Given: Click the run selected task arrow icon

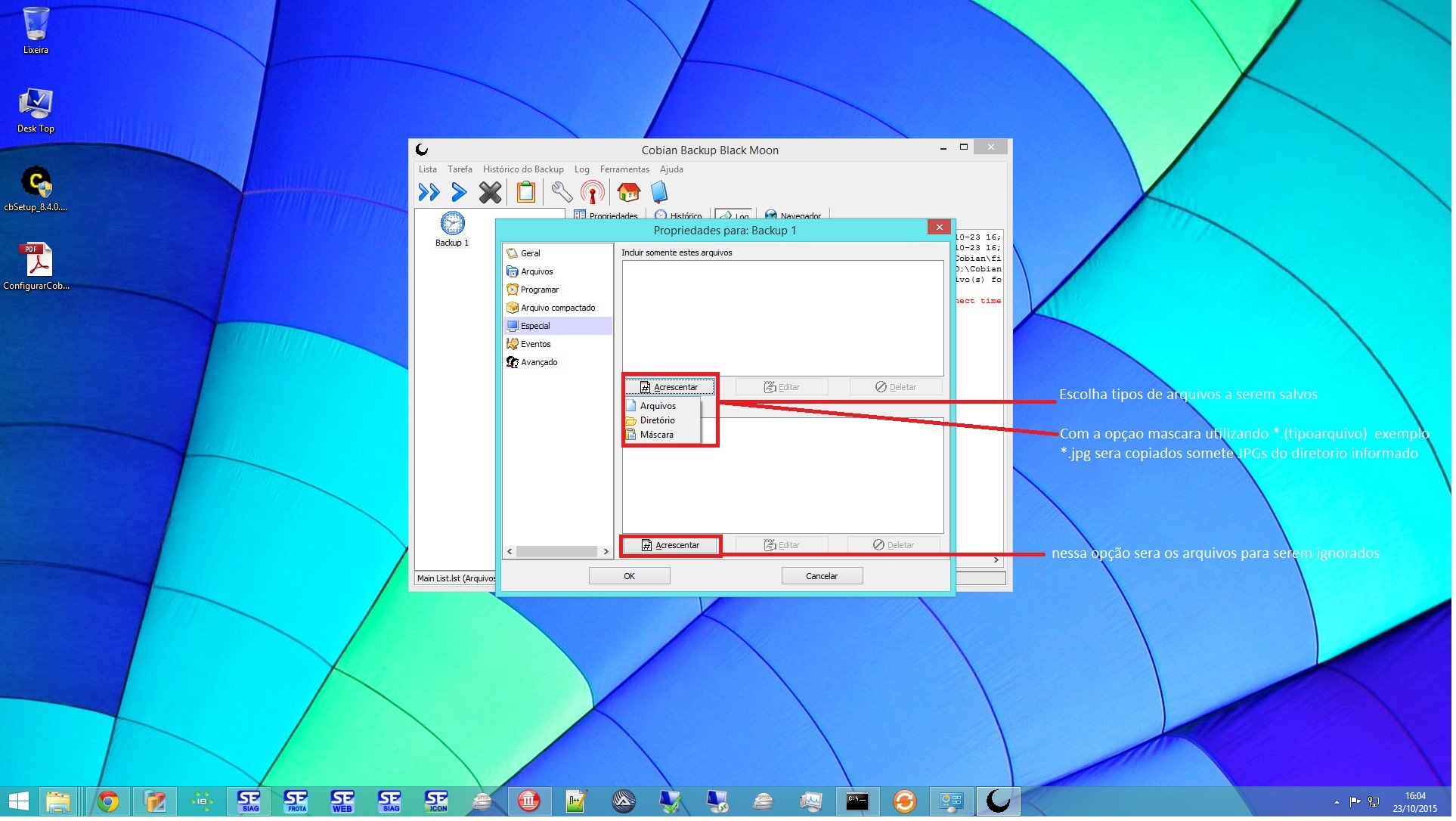Looking at the screenshot, I should pos(458,193).
